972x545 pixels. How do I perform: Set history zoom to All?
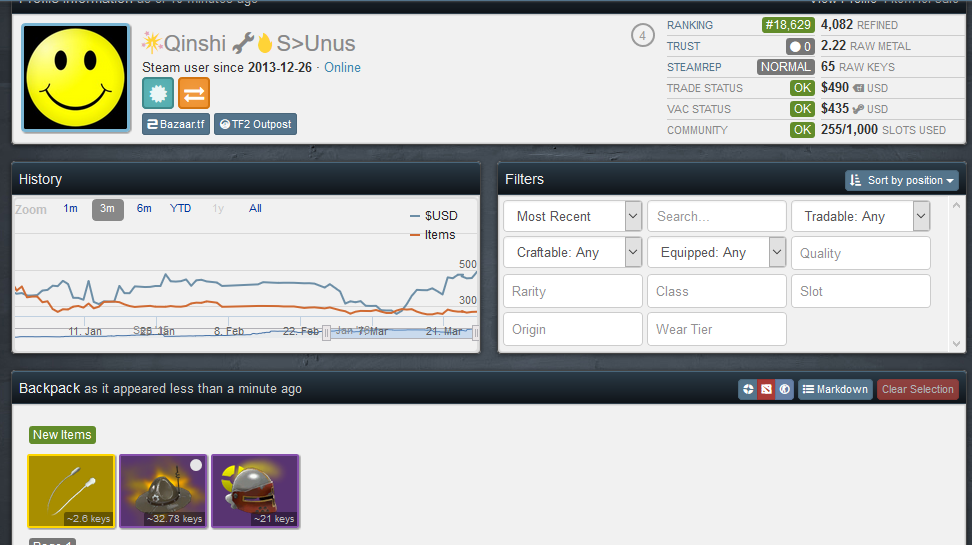tap(255, 209)
